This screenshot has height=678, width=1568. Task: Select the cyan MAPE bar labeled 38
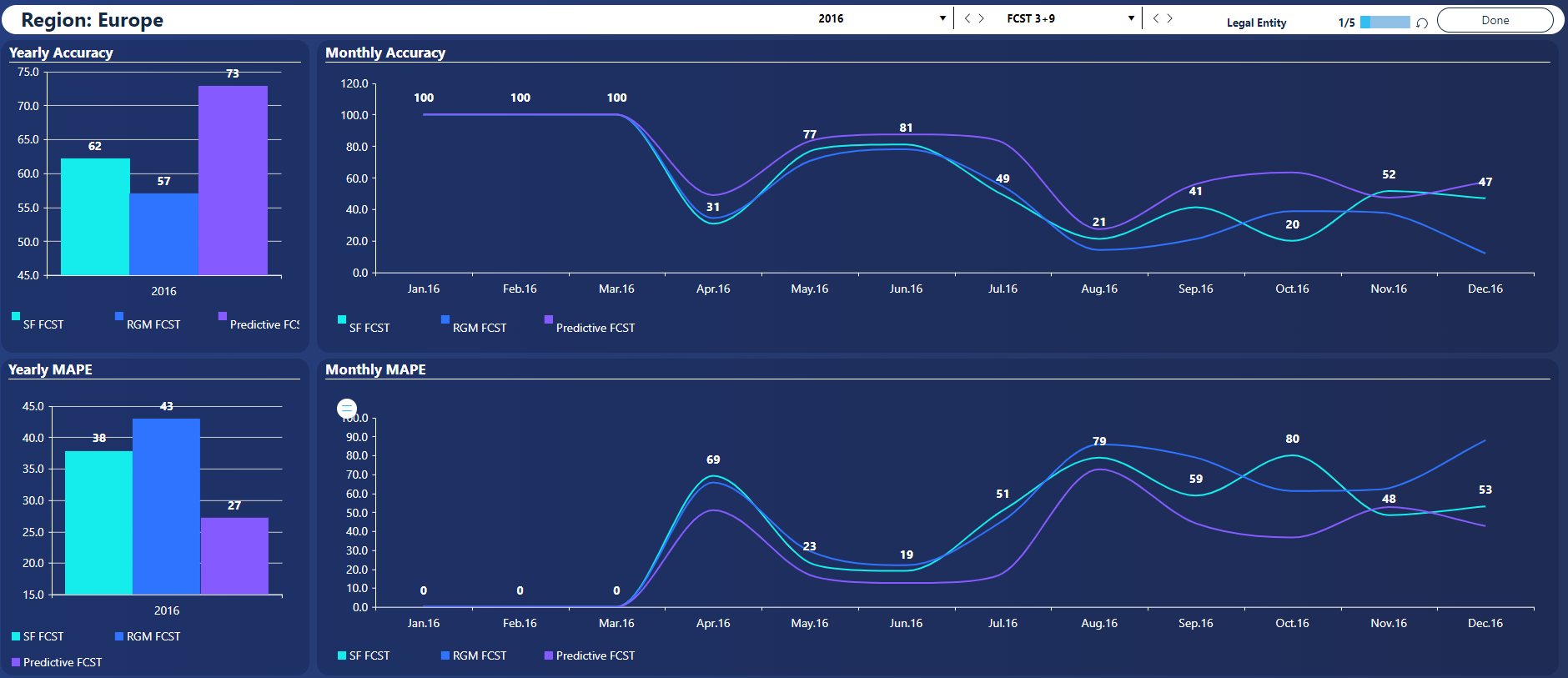point(98,523)
